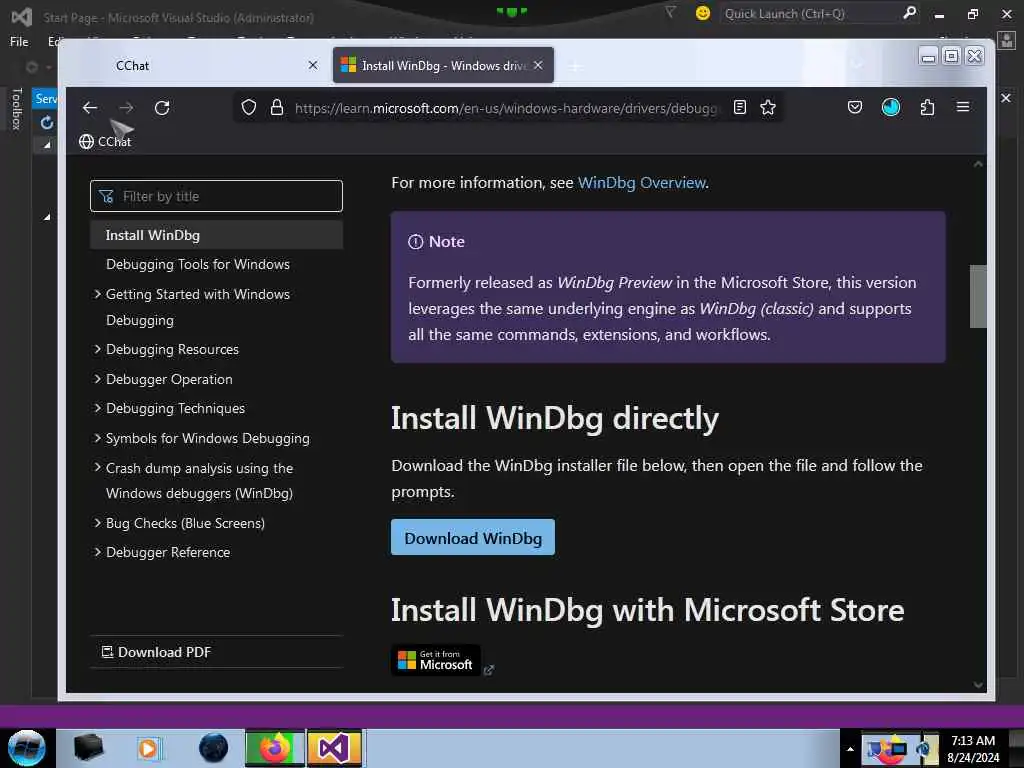Image resolution: width=1024 pixels, height=768 pixels.
Task: Click Visual Studio Quick Launch search box
Action: click(810, 14)
